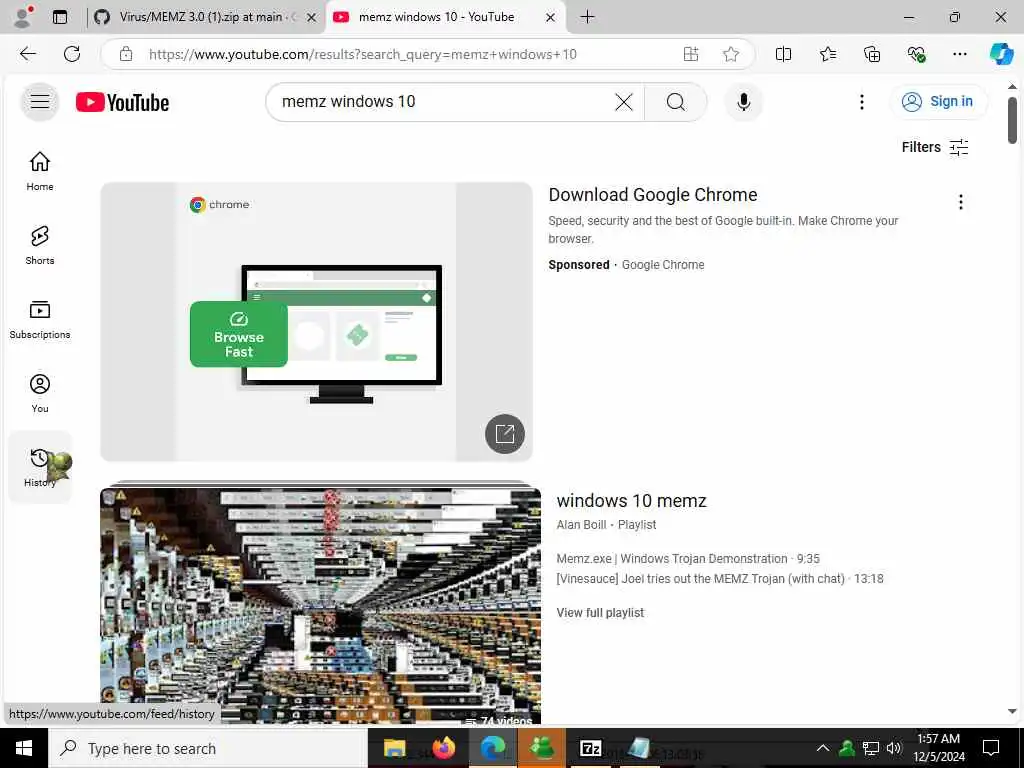Click scrollbar down arrow
1024x768 pixels.
(1012, 711)
